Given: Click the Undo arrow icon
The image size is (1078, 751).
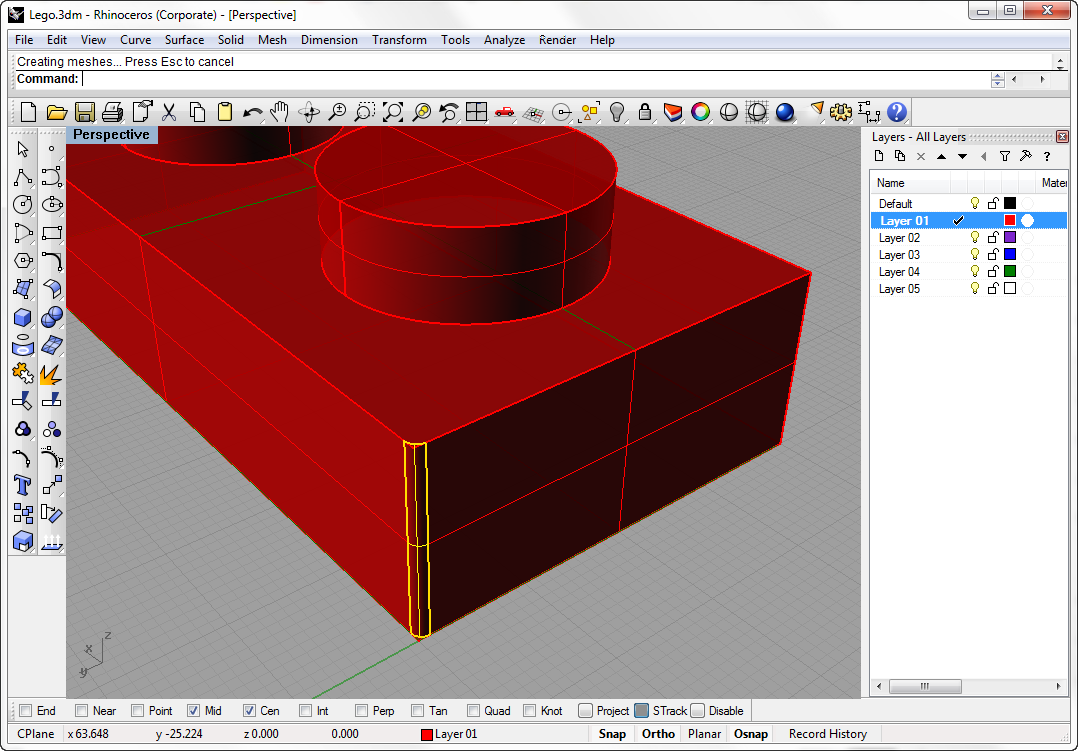Looking at the screenshot, I should (252, 112).
